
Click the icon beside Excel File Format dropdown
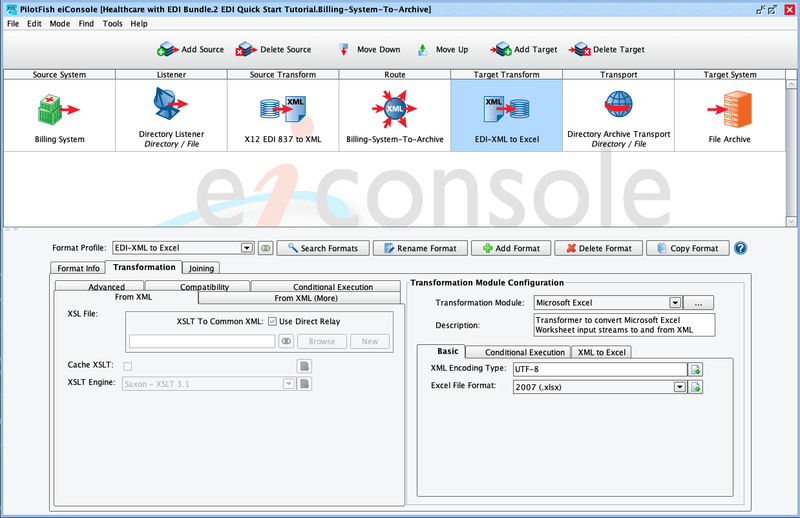(x=695, y=387)
